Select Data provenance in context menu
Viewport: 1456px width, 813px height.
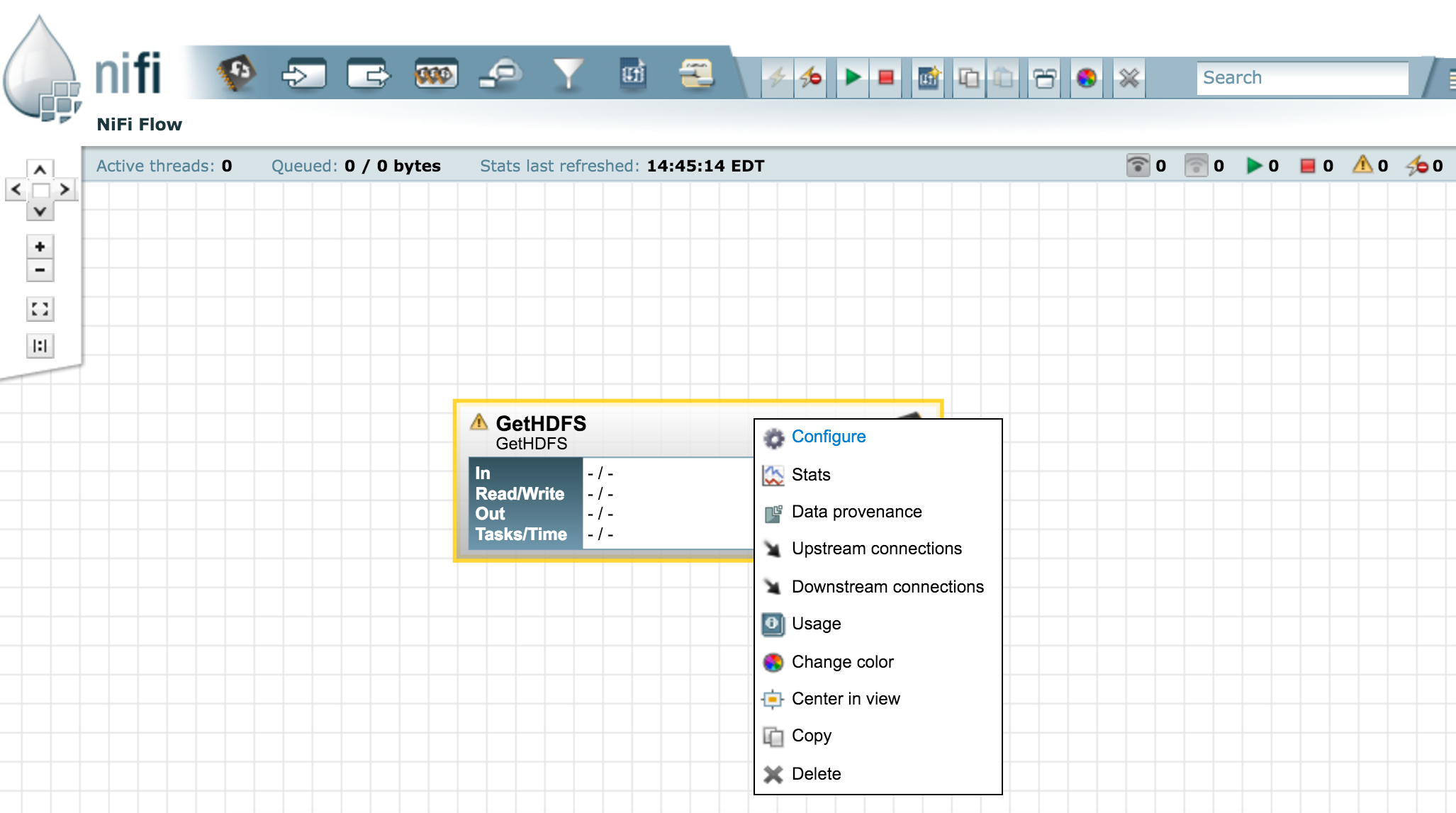[x=856, y=512]
